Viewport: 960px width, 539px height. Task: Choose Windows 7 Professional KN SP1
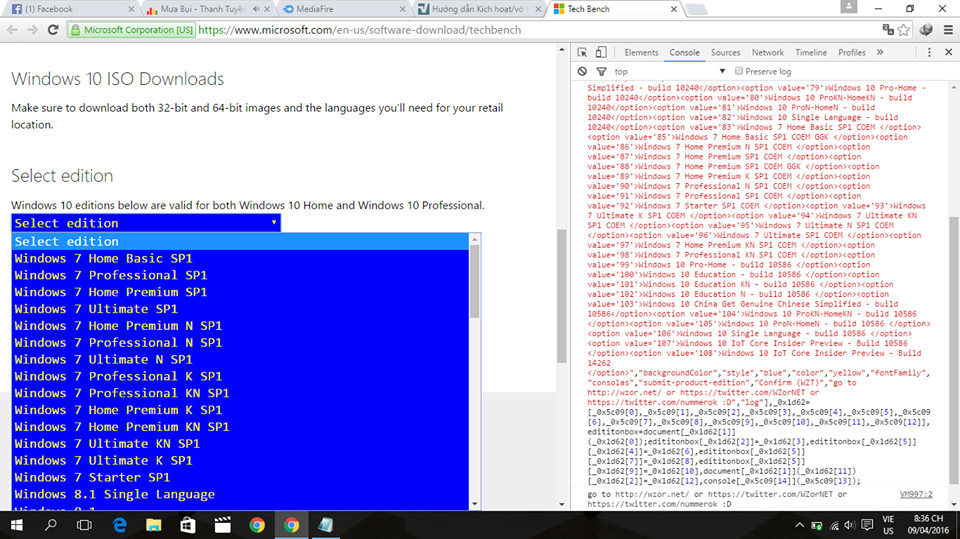240,393
